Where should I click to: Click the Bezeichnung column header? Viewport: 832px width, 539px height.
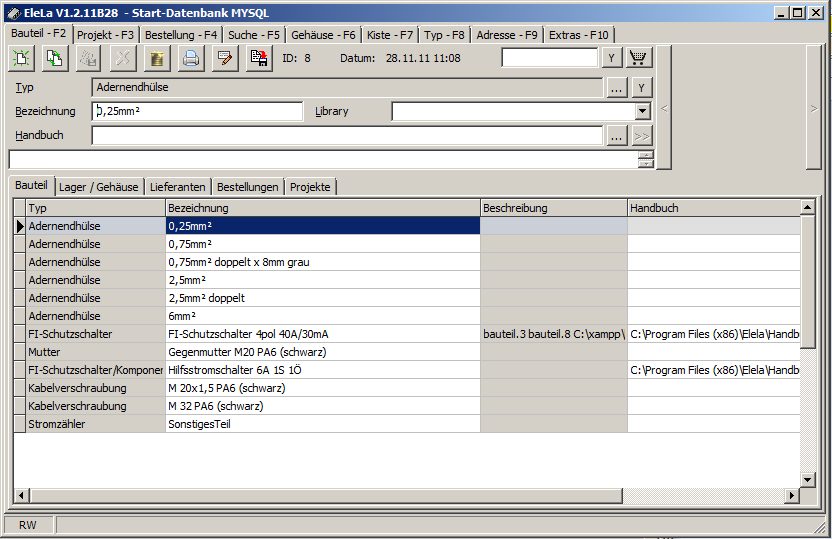[x=322, y=208]
